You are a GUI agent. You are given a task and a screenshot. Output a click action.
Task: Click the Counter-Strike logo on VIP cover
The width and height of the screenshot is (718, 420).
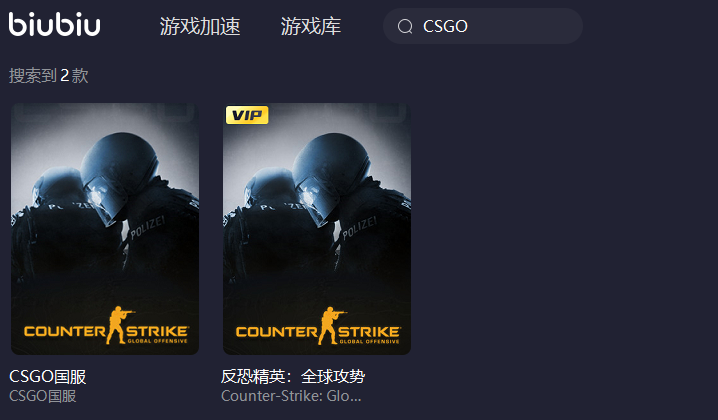[x=318, y=326]
